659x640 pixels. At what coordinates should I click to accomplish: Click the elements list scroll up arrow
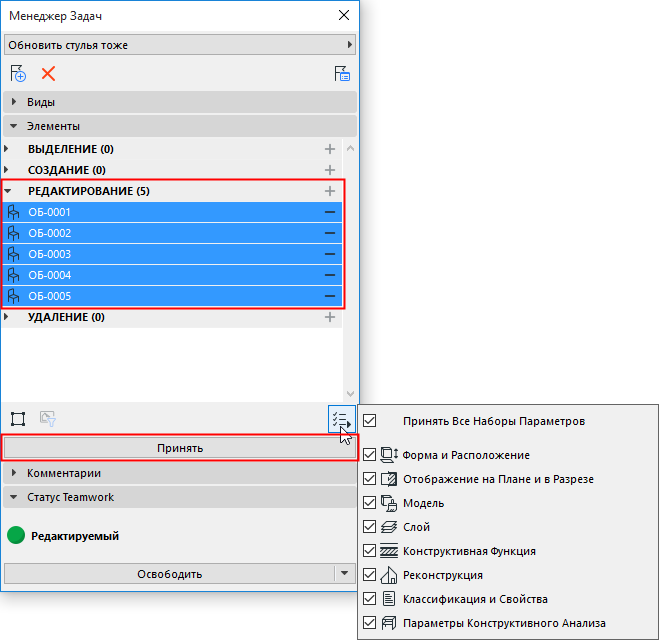pyautogui.click(x=350, y=148)
